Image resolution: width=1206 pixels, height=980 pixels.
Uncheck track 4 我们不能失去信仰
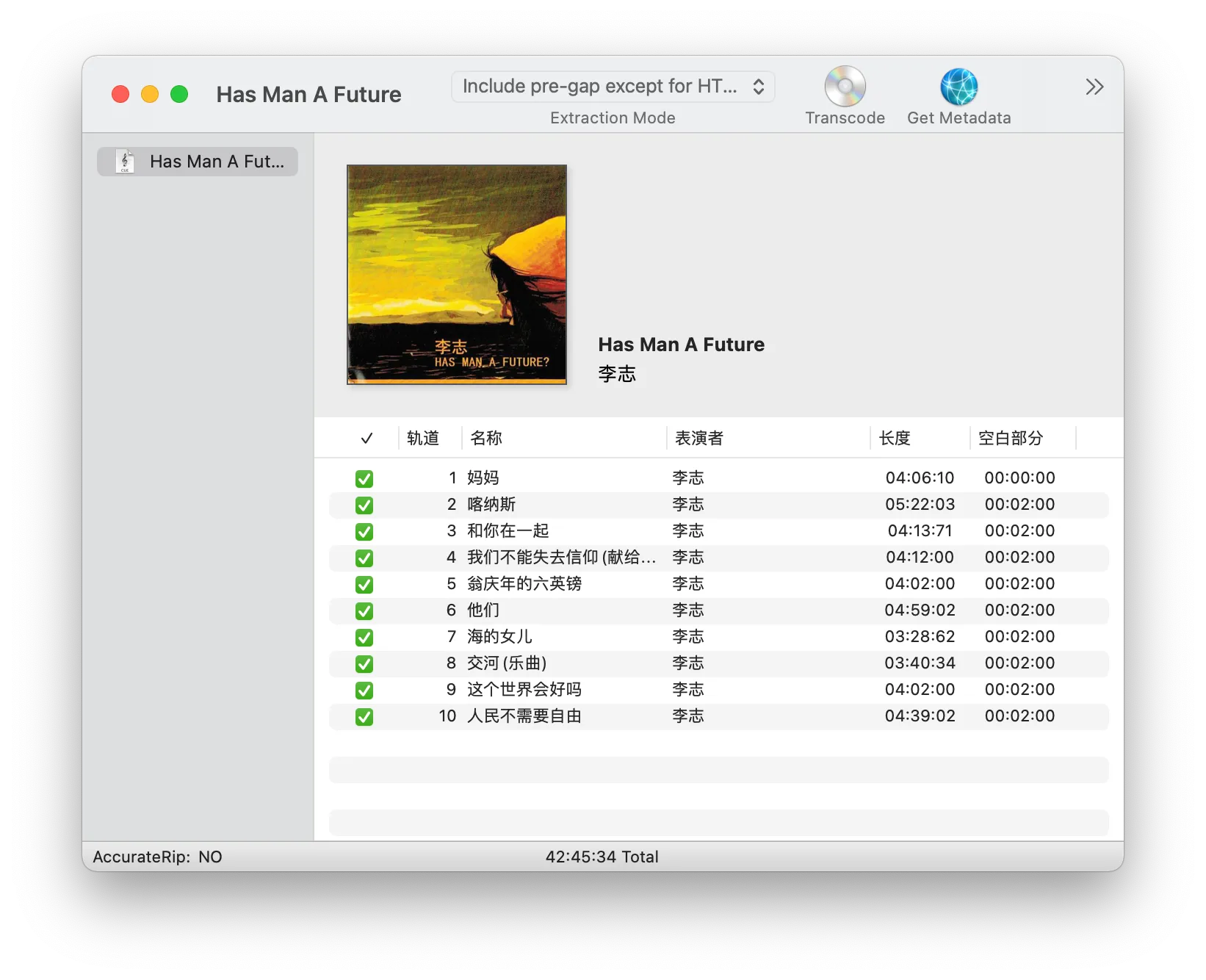(364, 558)
